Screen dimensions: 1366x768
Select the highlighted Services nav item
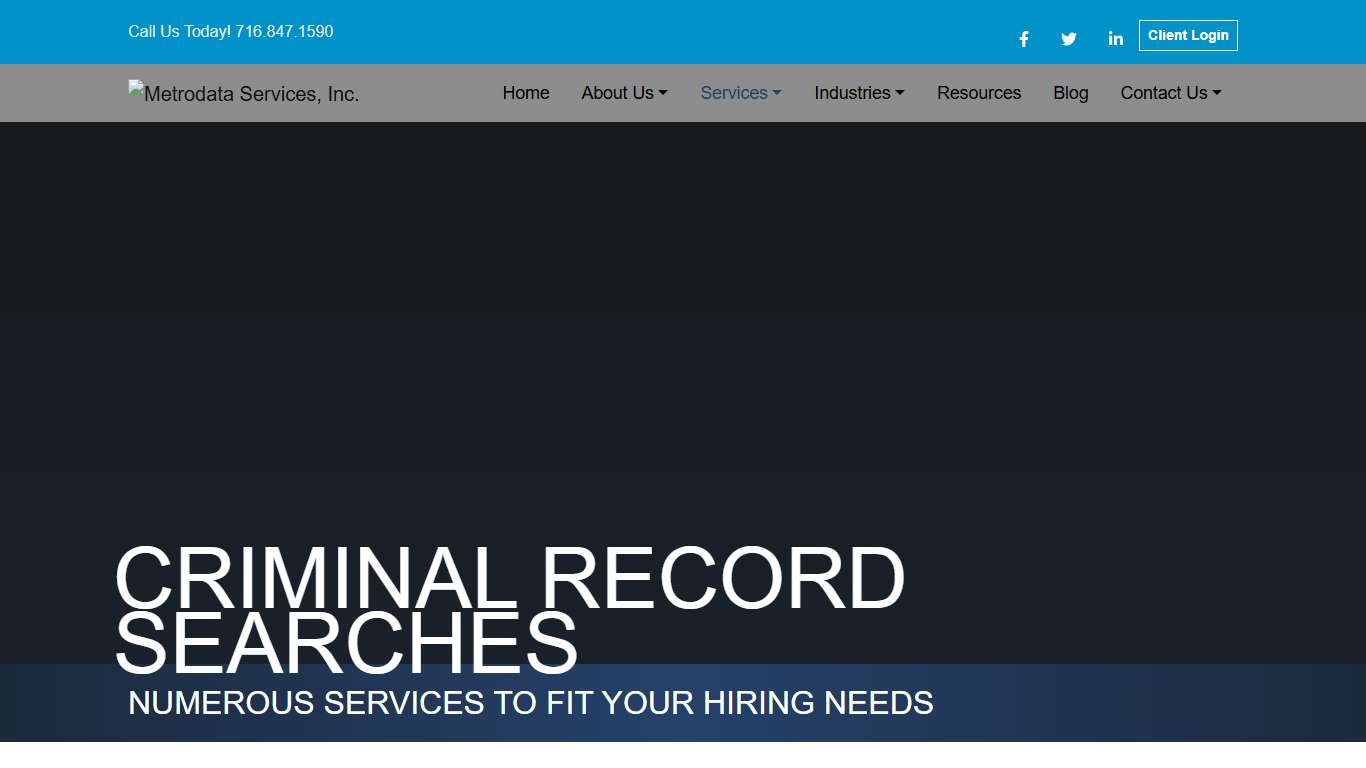[734, 92]
